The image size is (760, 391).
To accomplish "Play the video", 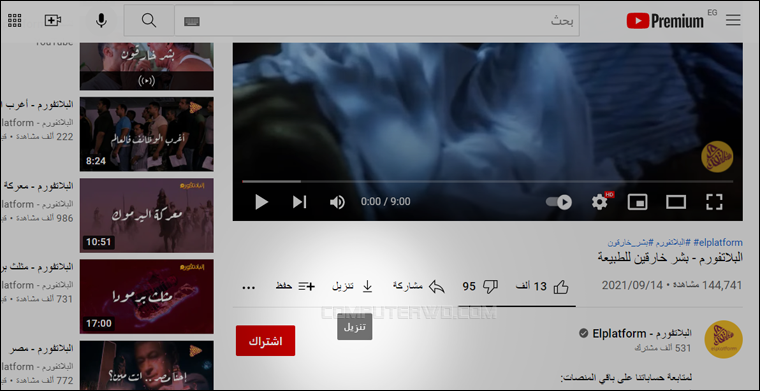I will pos(261,202).
